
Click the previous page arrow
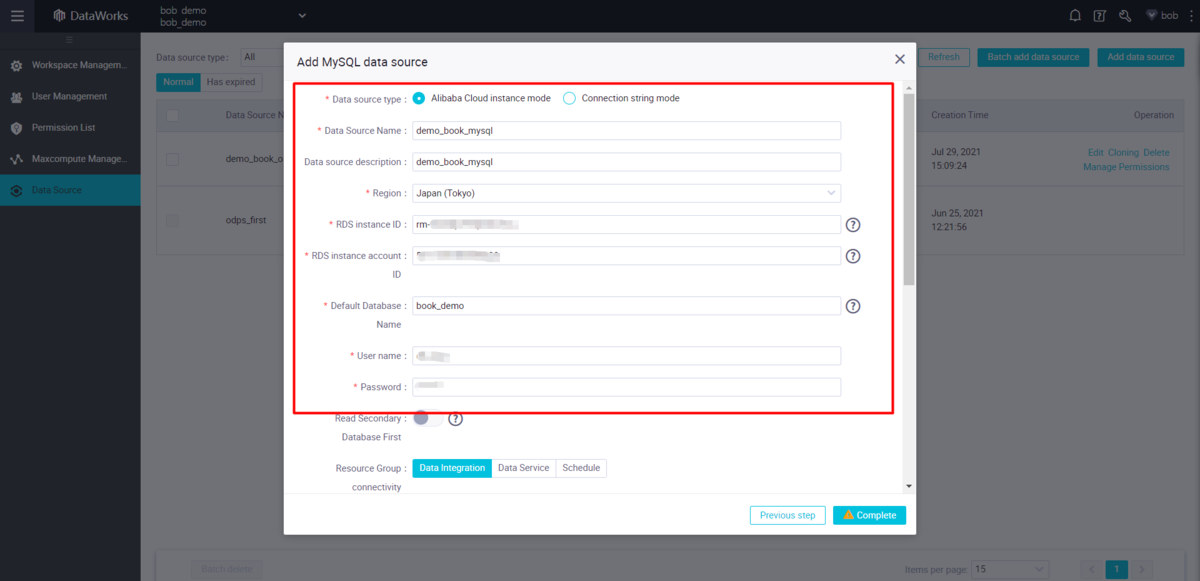coord(1090,569)
